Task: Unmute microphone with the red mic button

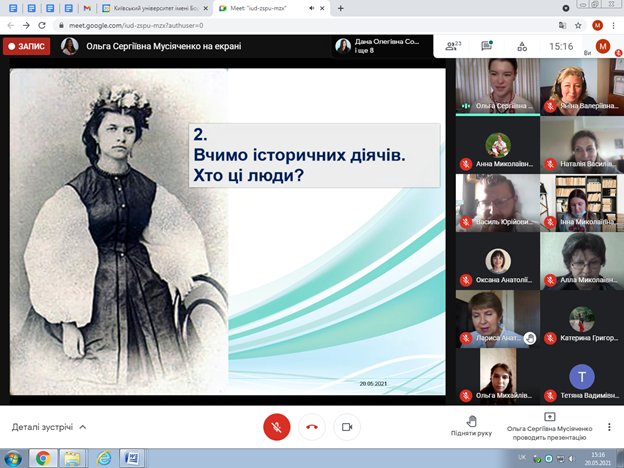Action: [x=277, y=426]
